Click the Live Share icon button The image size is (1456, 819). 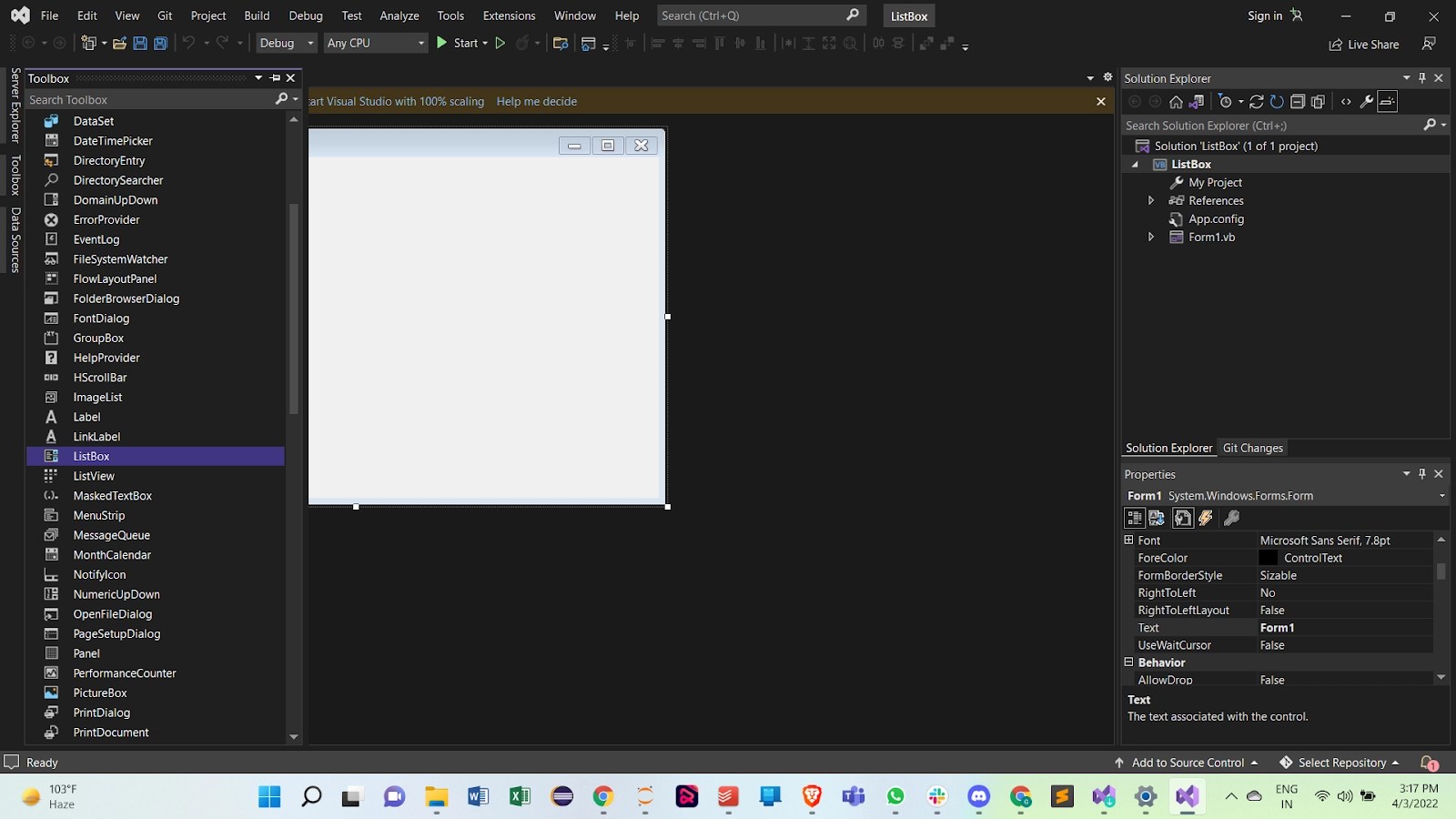[x=1363, y=45]
